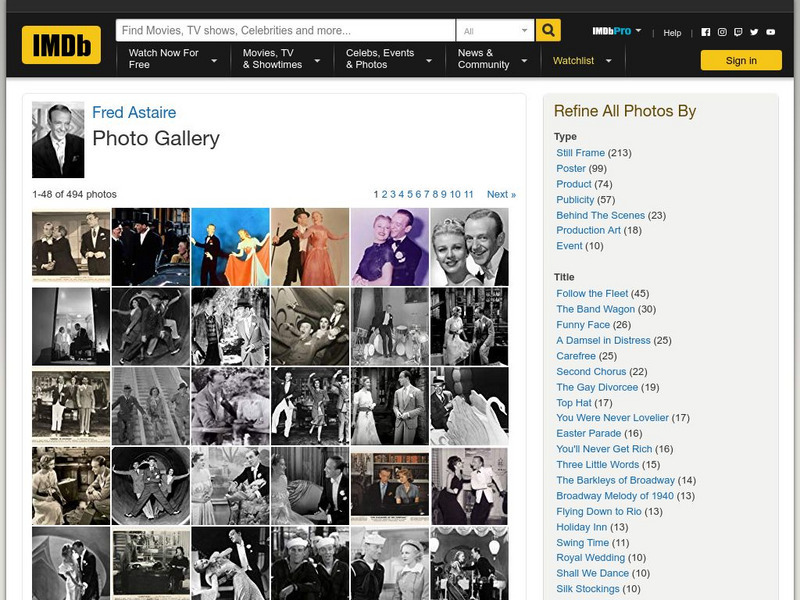This screenshot has width=800, height=600.
Task: Jump to page 5 of the gallery
Action: (x=410, y=194)
